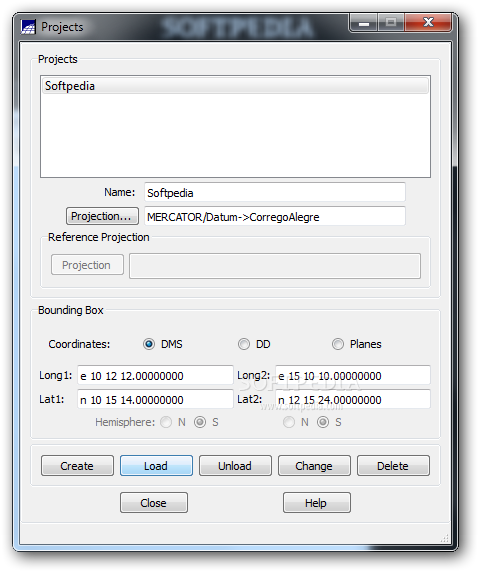The image size is (479, 572).
Task: Click the Delete button
Action: 393,465
